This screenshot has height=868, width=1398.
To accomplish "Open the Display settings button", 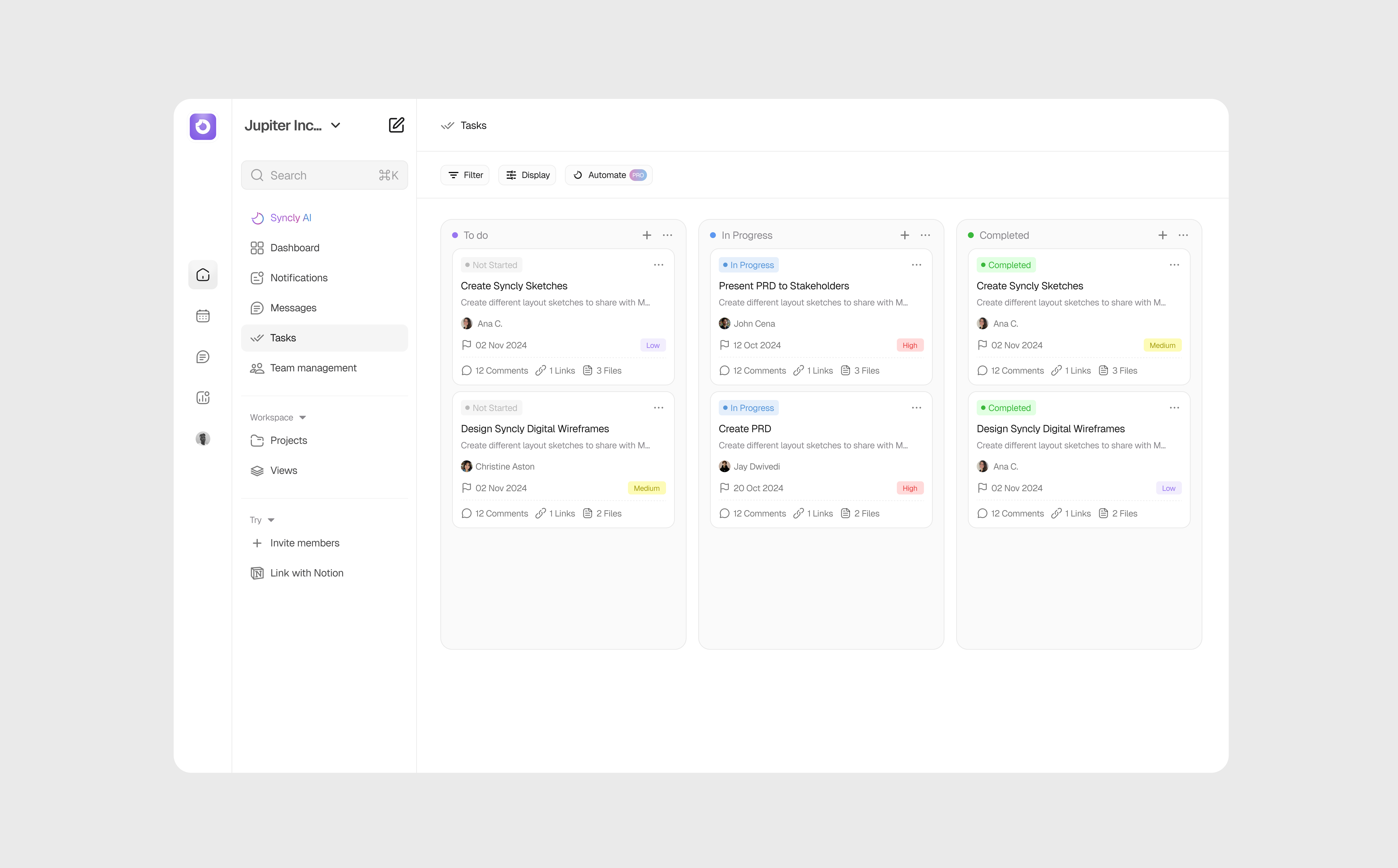I will (x=527, y=175).
